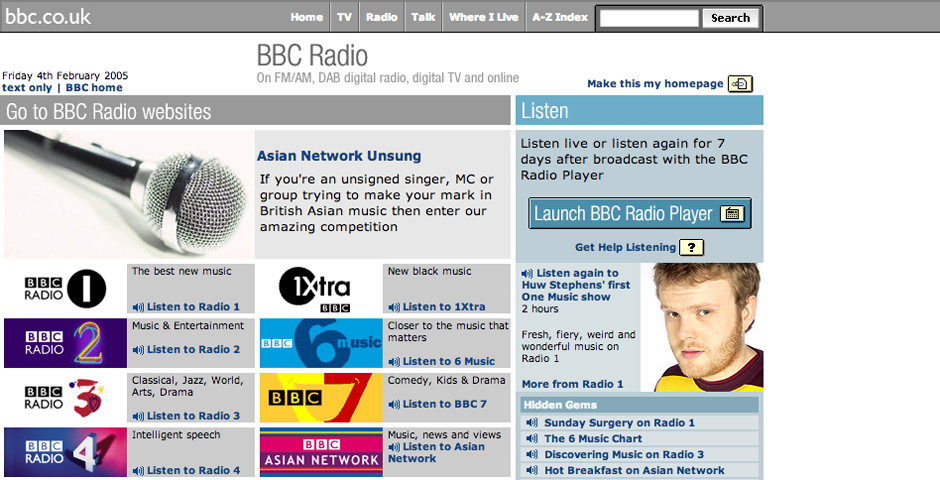The width and height of the screenshot is (940, 480).
Task: Click the Listen to Radio 4 link
Action: tap(193, 470)
